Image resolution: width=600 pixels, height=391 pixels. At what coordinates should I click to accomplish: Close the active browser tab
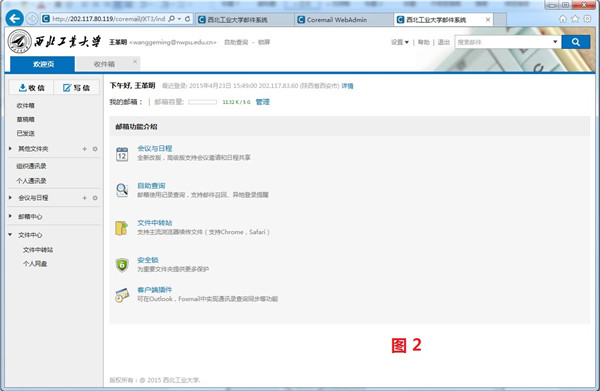click(x=488, y=20)
